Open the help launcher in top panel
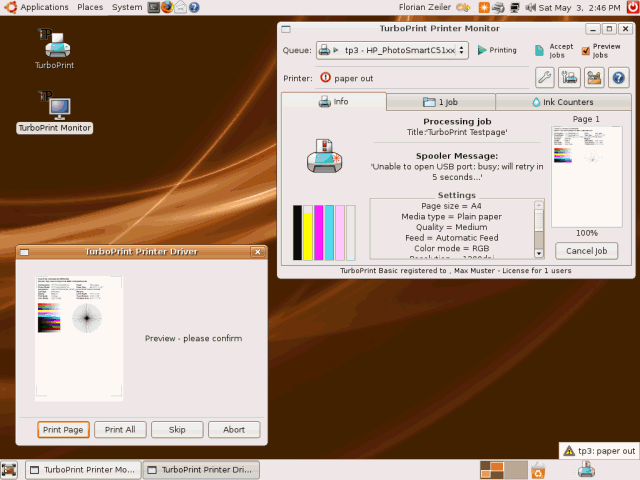 (x=194, y=7)
